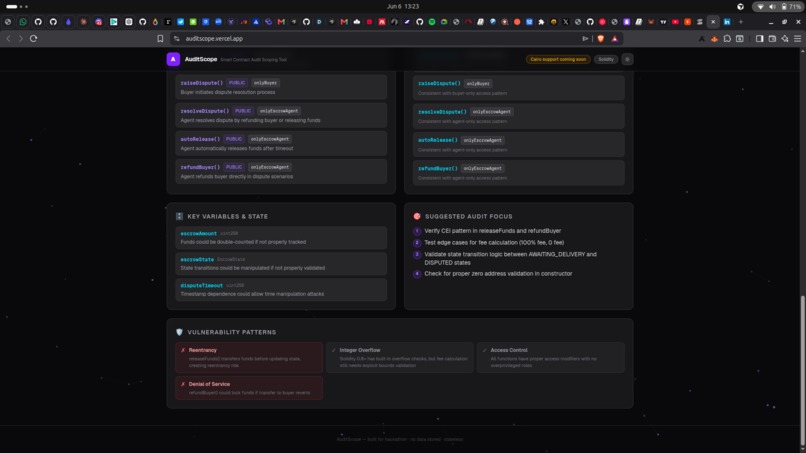The height and width of the screenshot is (453, 806).
Task: Click the Denial of Service card
Action: [249, 388]
